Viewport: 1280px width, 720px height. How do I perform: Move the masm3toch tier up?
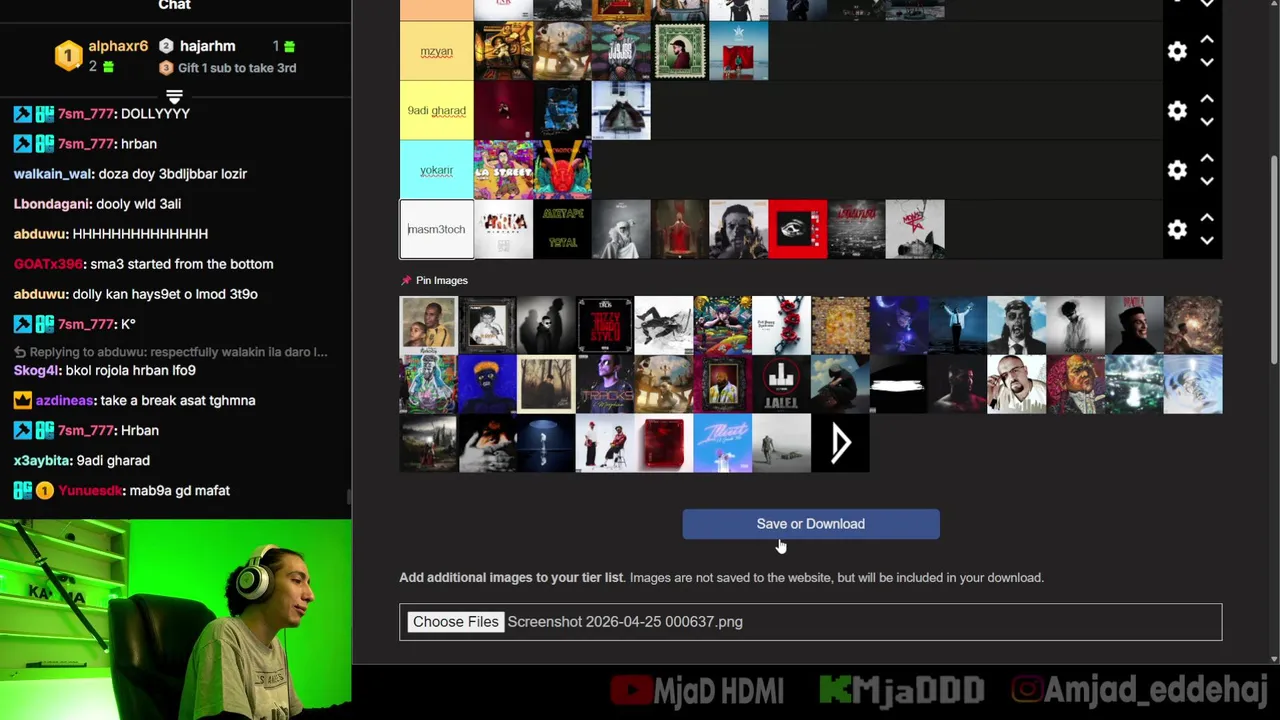click(x=1207, y=217)
